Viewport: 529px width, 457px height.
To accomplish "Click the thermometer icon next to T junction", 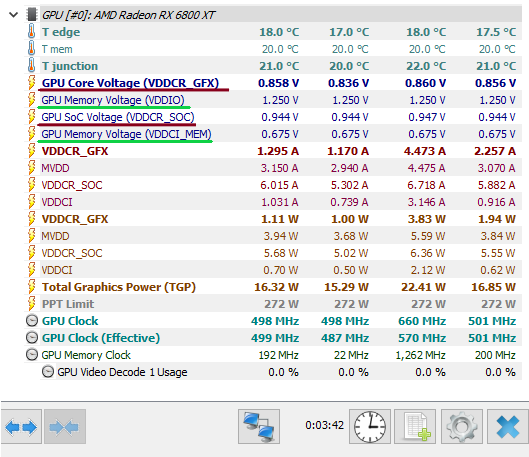I will 31,65.
